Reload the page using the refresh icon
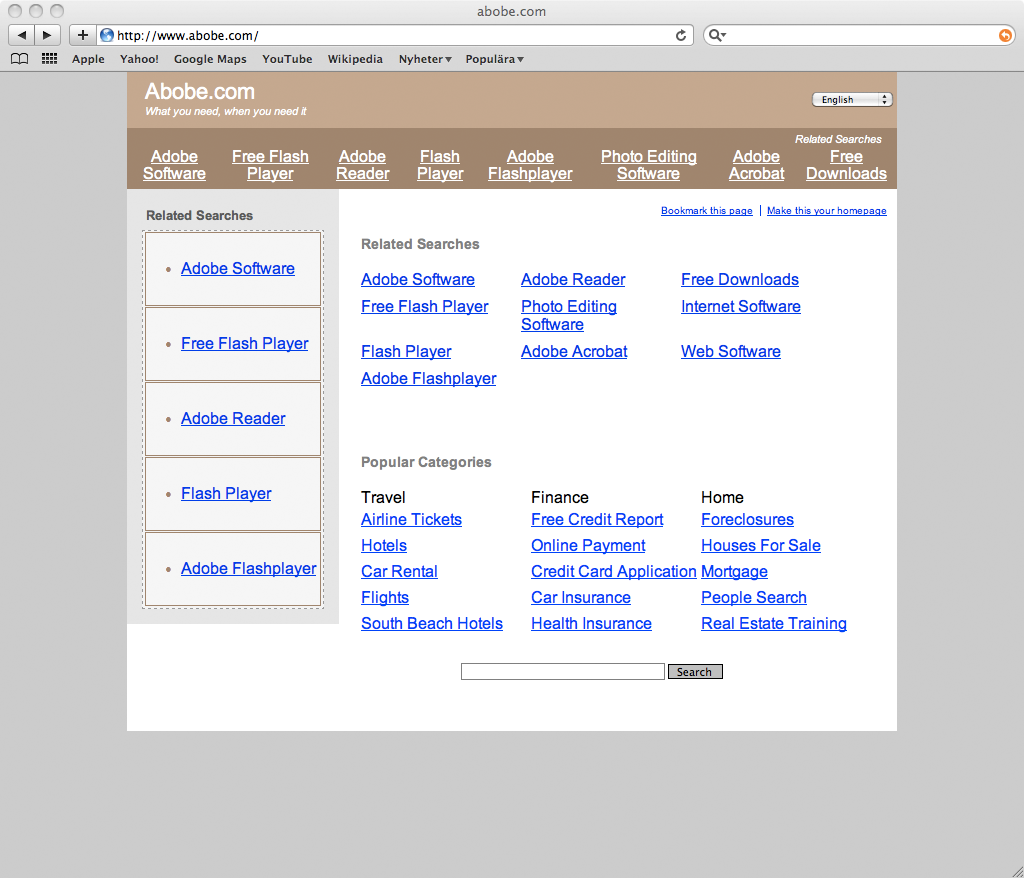Viewport: 1024px width, 878px height. click(x=681, y=35)
